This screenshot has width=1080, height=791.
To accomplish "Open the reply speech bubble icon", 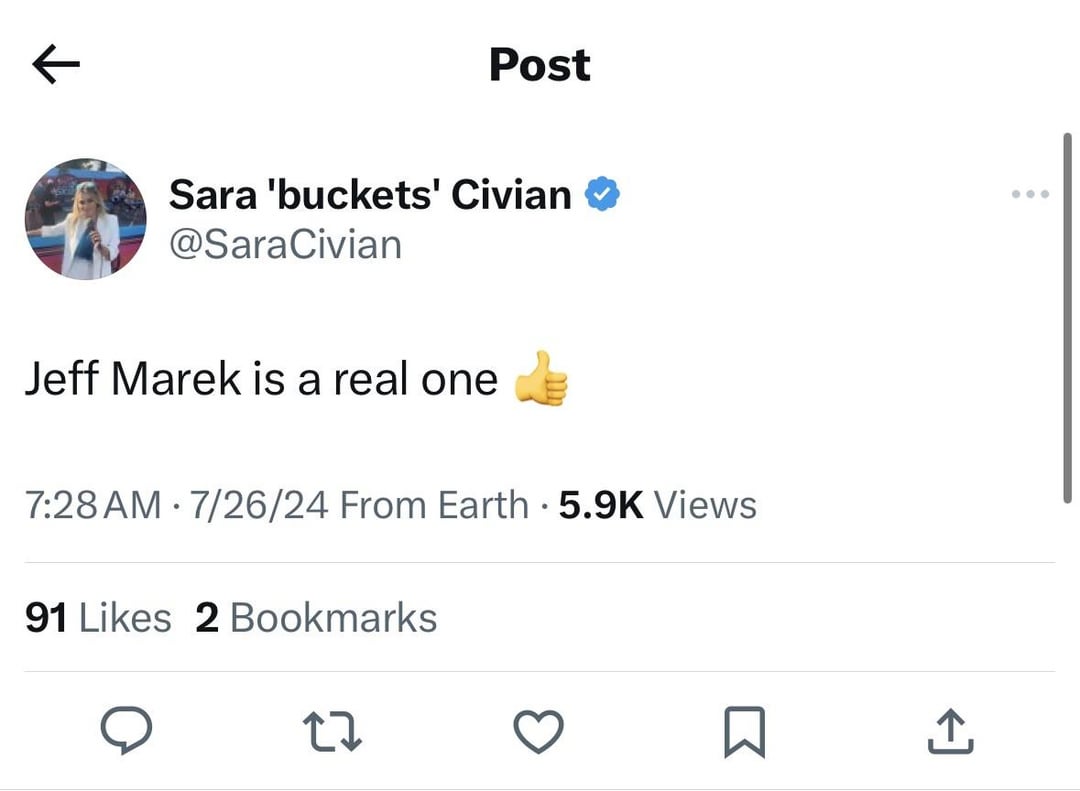I will 127,731.
